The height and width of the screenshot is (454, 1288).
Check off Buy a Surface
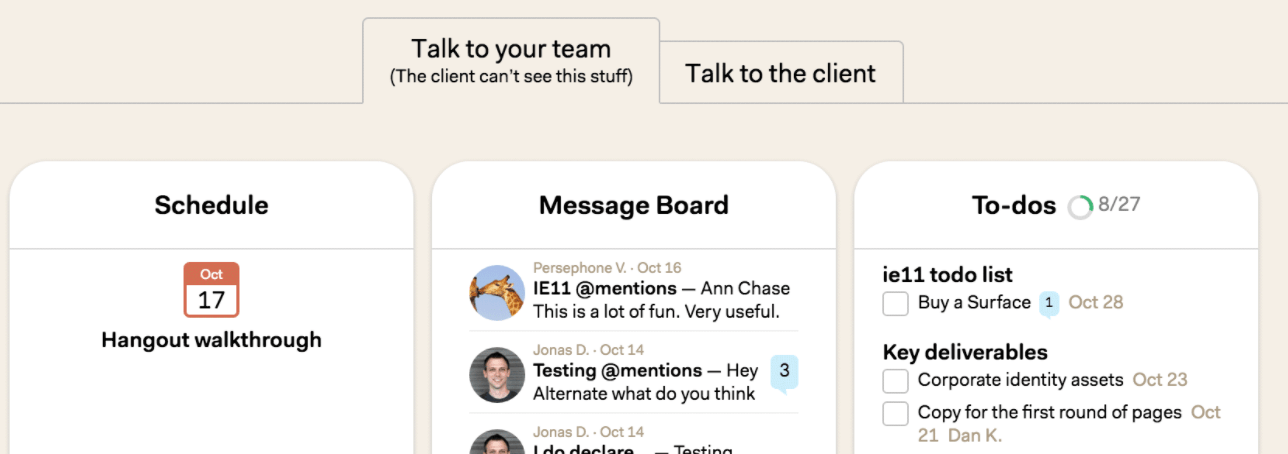896,303
